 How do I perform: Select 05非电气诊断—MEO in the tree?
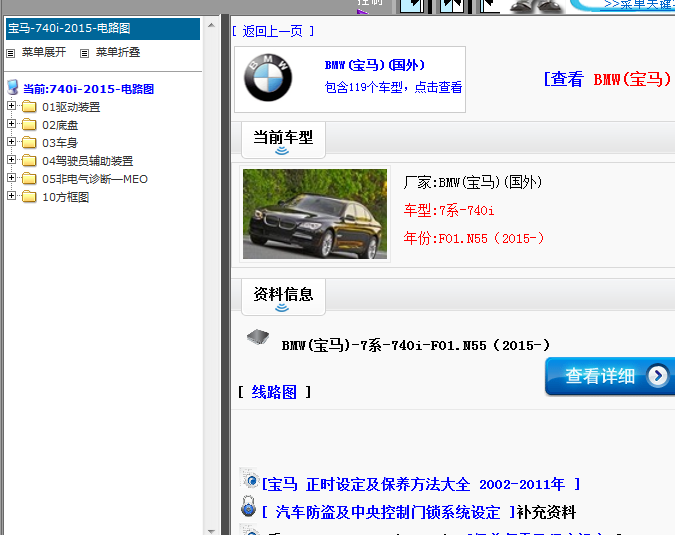pos(95,179)
